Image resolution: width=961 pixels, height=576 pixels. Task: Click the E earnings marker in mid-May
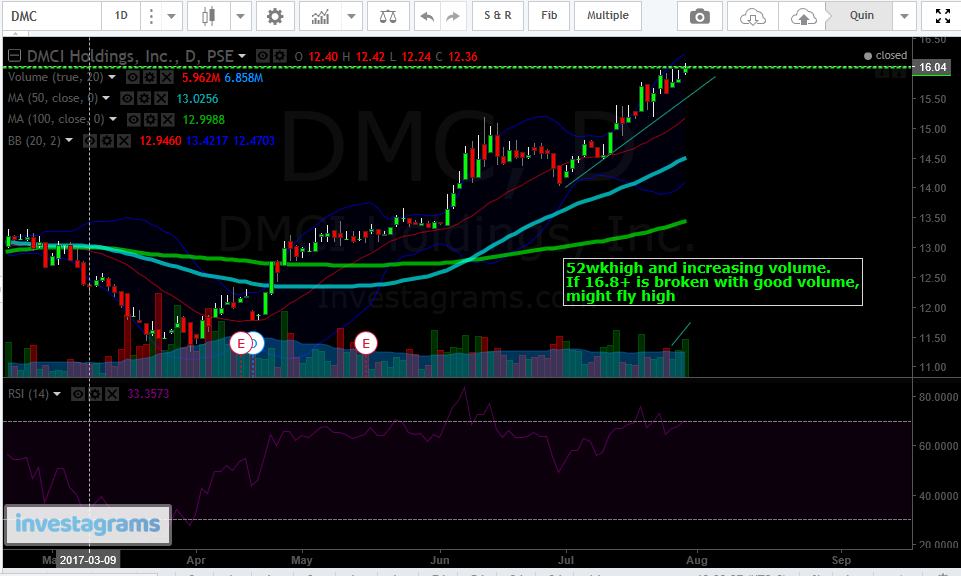pos(366,343)
